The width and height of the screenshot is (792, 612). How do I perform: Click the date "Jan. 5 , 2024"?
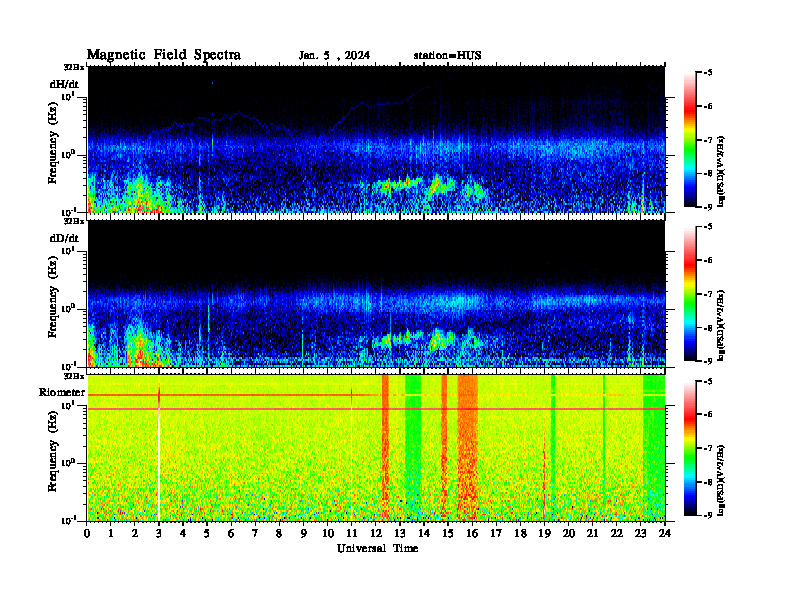pos(334,56)
